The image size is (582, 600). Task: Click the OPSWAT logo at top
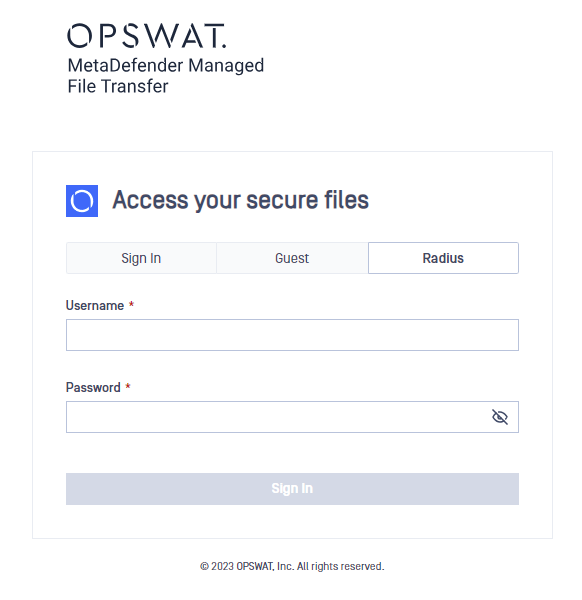[x=147, y=36]
